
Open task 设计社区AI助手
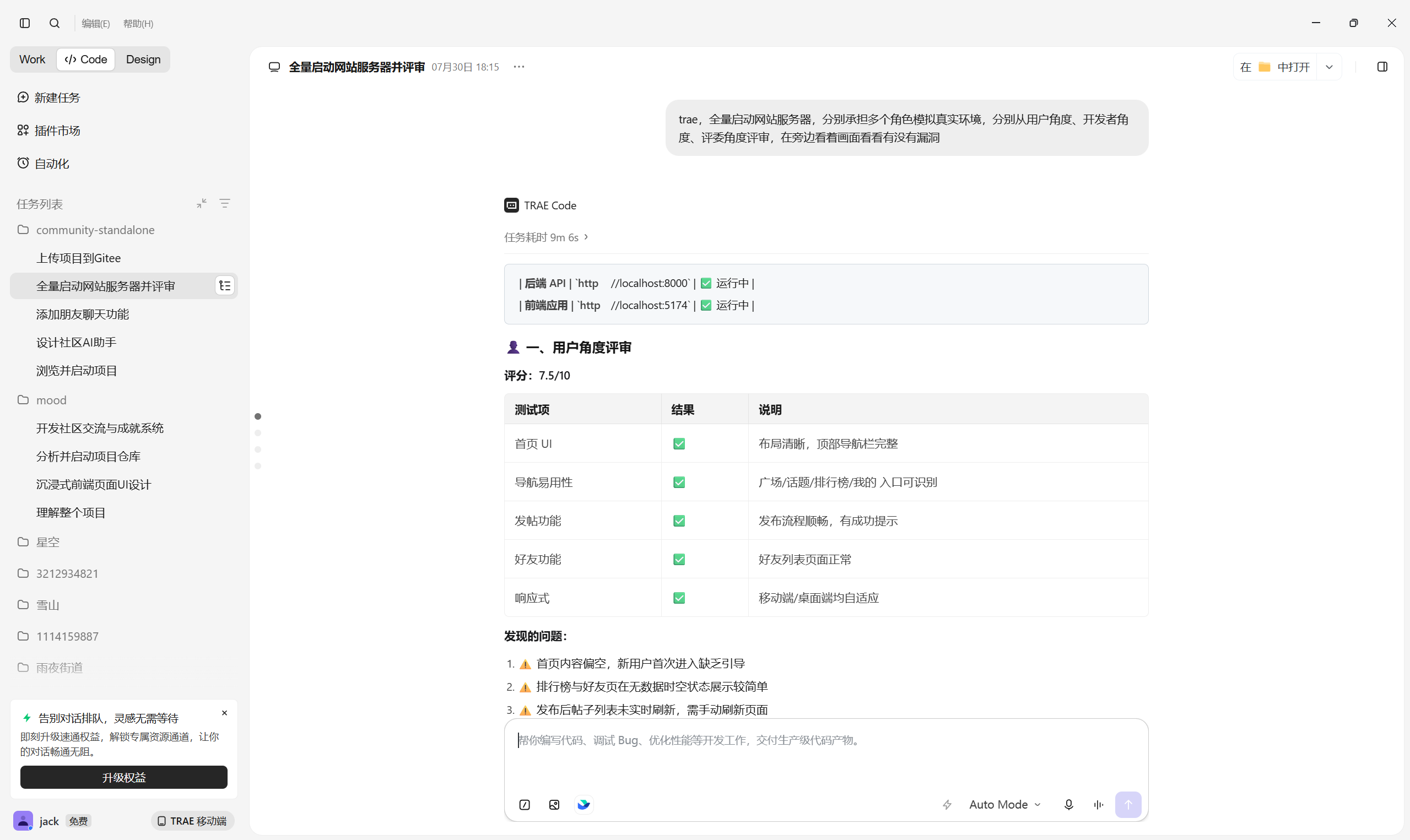tap(124, 343)
